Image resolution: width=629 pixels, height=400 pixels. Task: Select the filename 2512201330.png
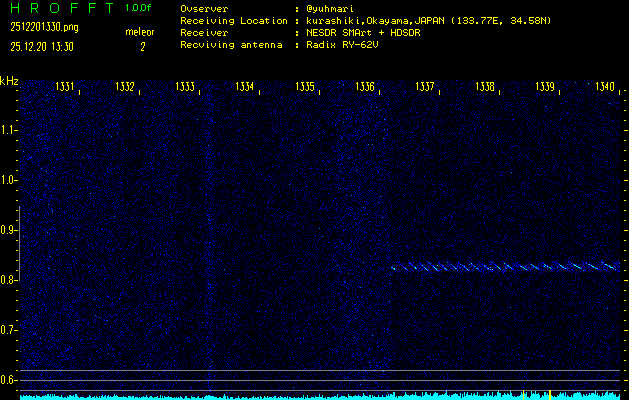click(43, 27)
